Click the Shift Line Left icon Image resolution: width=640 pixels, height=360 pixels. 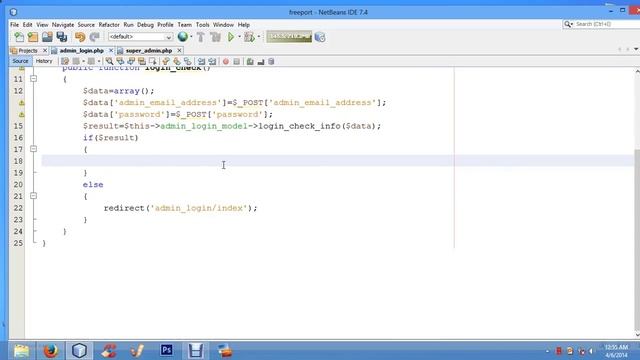coord(201,61)
